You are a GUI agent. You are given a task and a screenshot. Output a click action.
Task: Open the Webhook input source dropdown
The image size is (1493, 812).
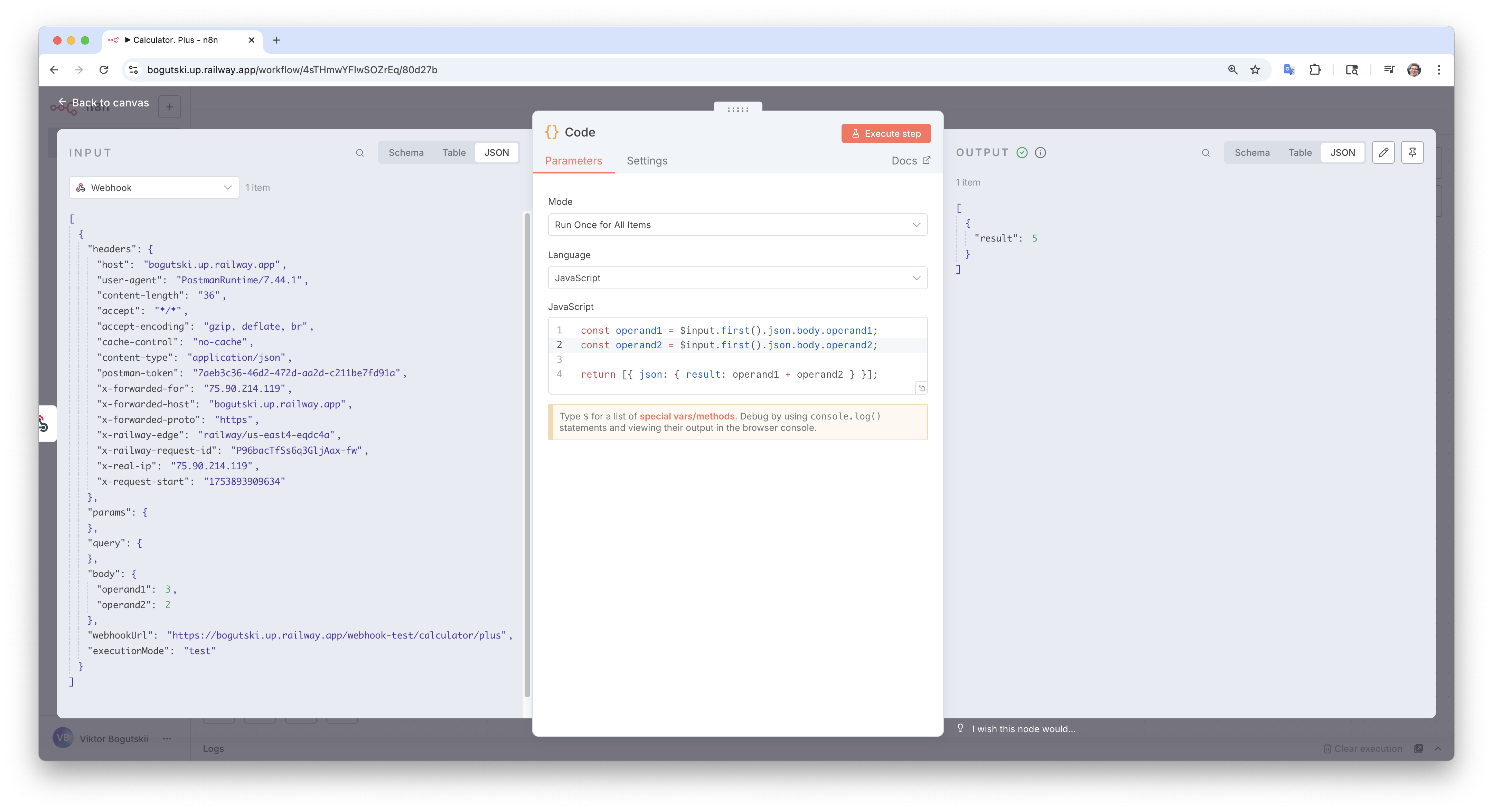point(154,188)
